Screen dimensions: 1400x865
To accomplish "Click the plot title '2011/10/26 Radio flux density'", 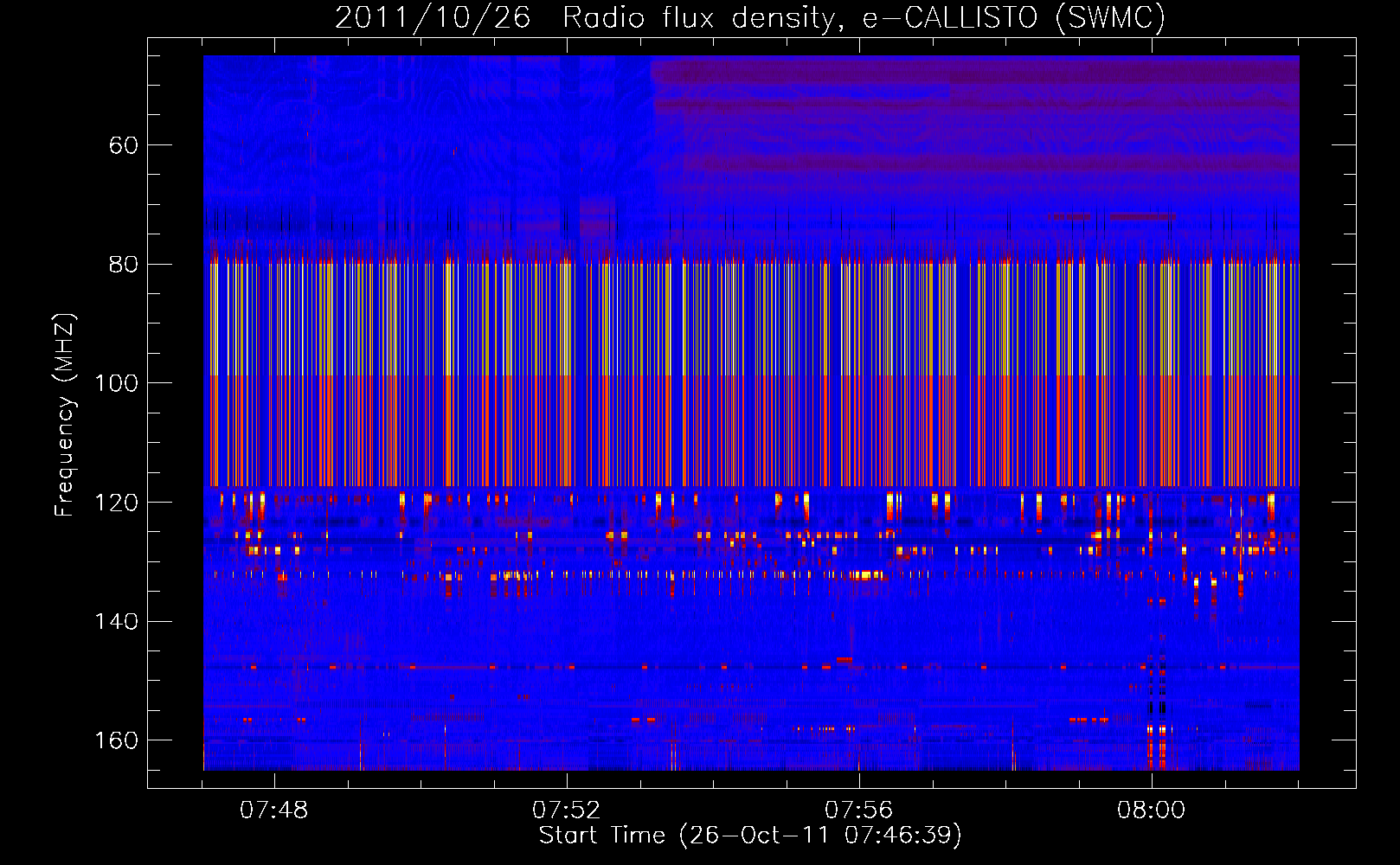I will point(750,18).
